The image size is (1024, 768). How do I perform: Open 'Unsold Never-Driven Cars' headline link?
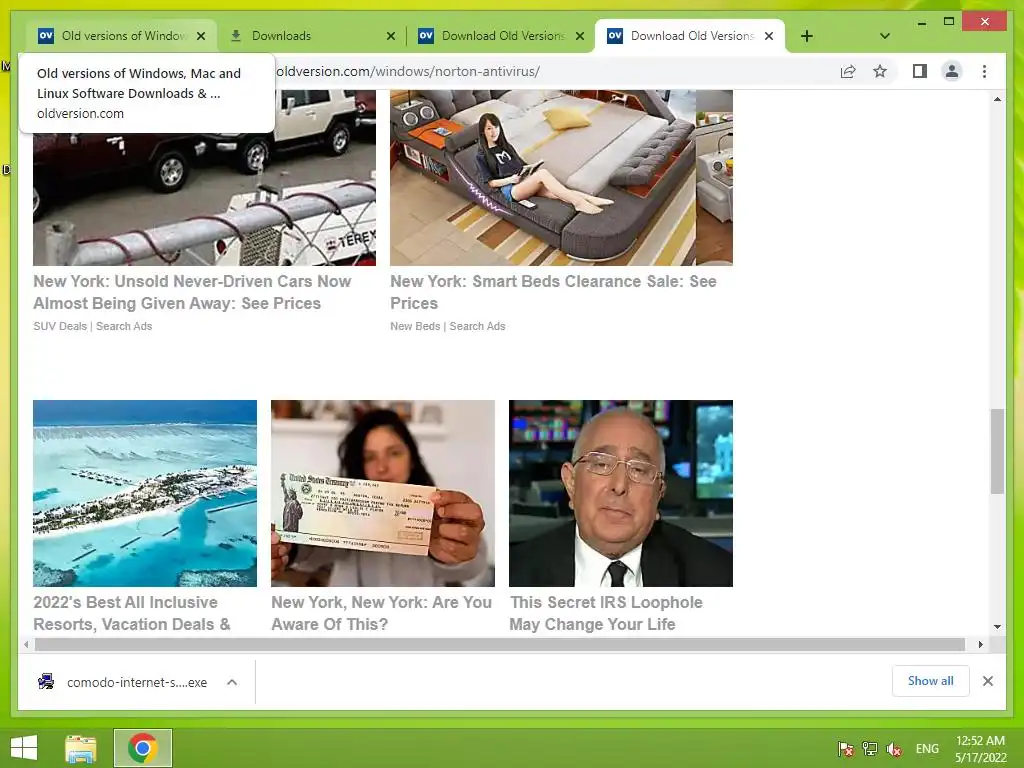pos(192,292)
